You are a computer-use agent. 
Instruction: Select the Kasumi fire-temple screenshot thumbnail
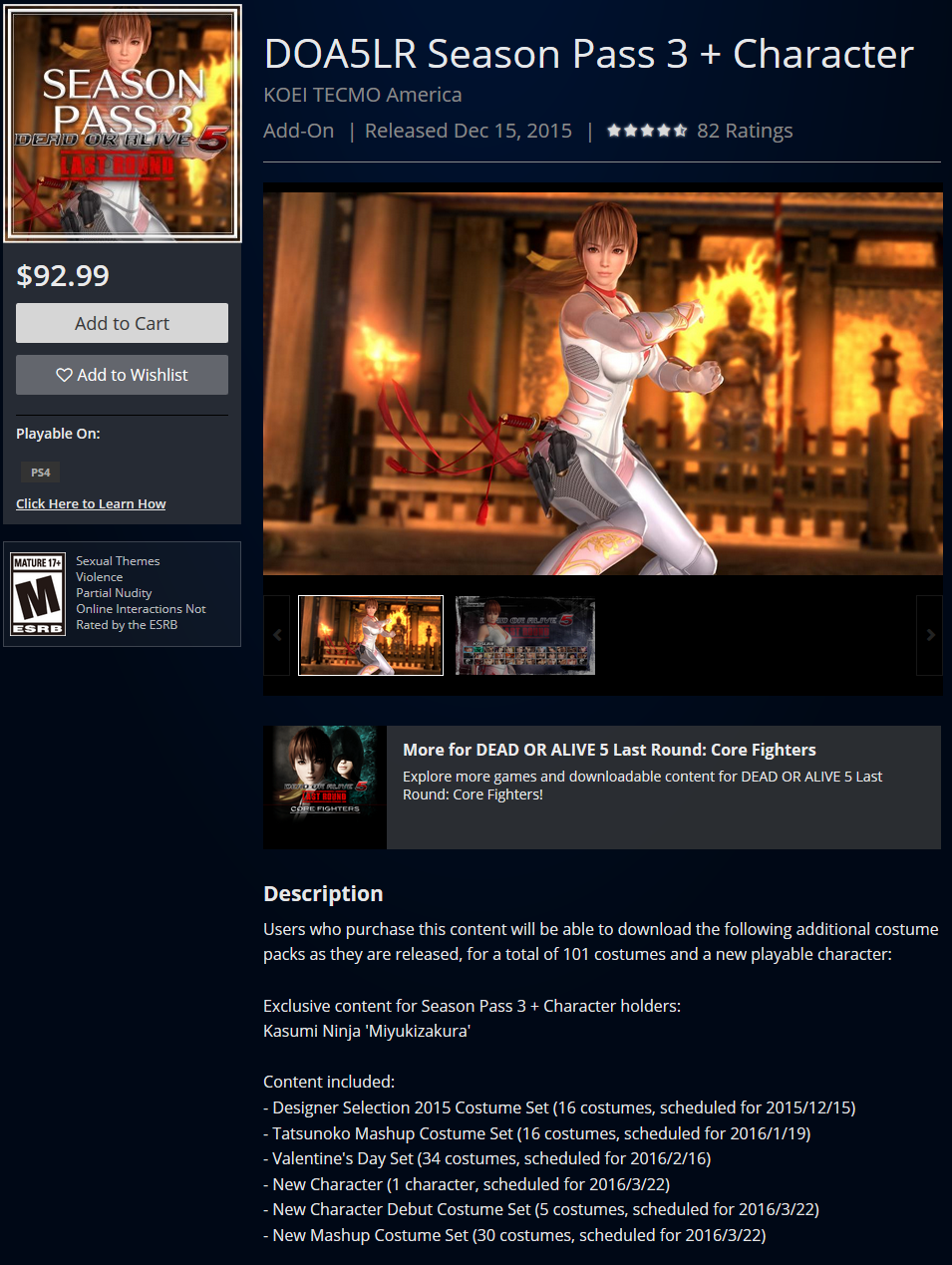click(x=371, y=635)
